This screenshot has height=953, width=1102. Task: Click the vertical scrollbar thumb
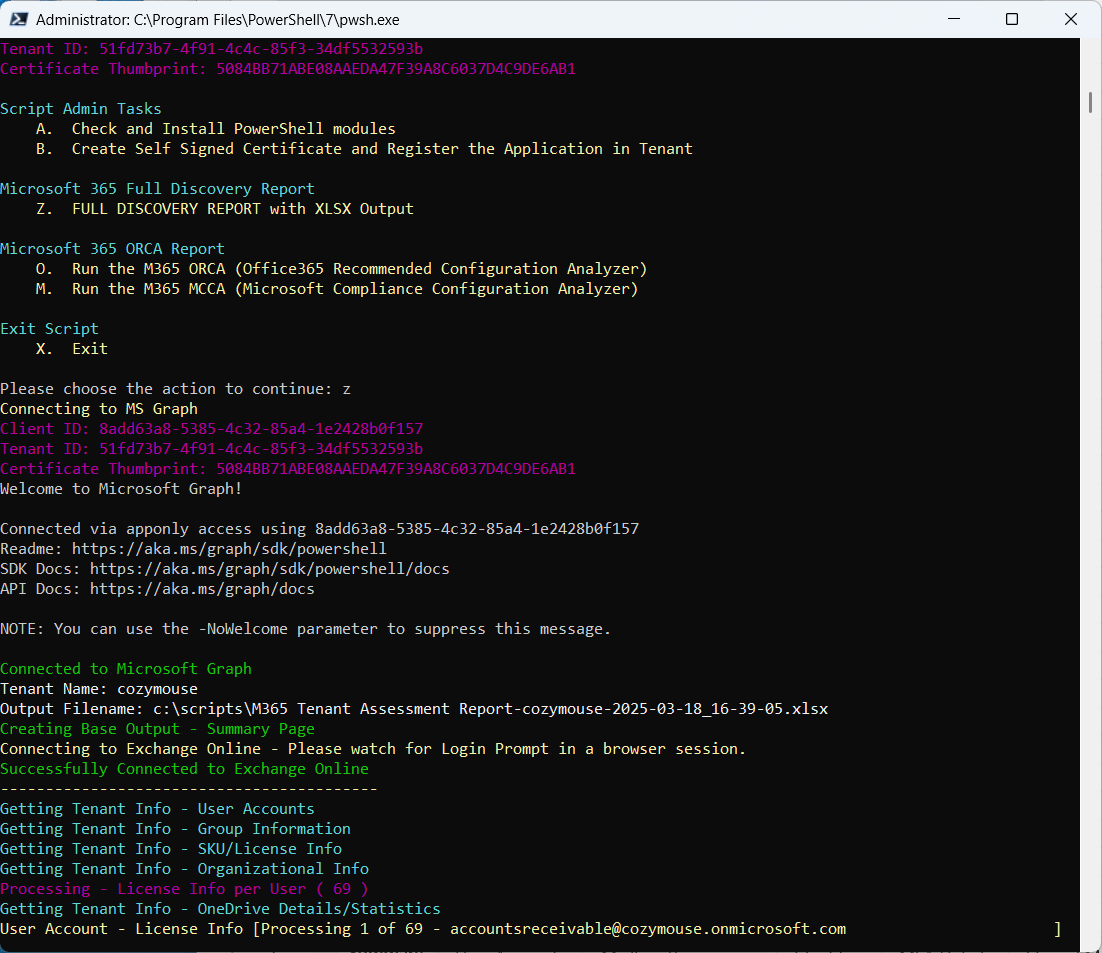tap(1089, 103)
